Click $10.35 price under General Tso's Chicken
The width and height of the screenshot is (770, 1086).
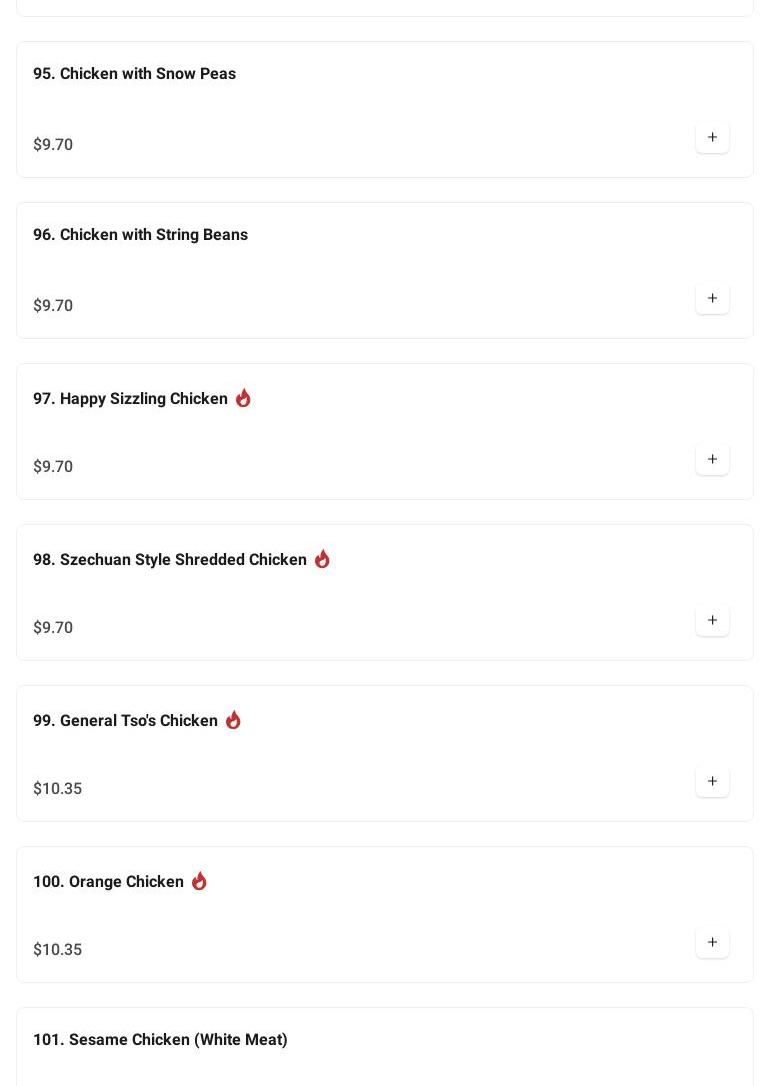[x=57, y=788]
